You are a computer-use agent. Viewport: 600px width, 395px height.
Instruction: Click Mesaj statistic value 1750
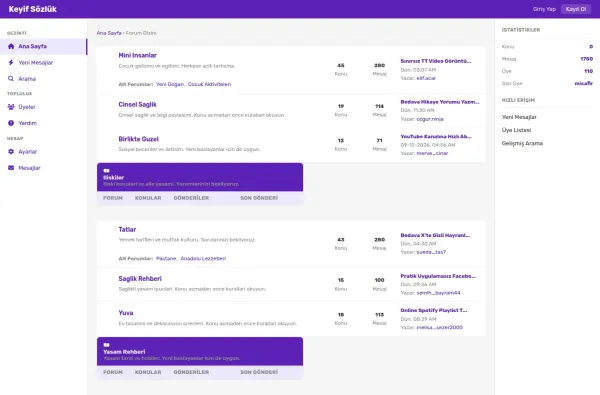tap(586, 59)
